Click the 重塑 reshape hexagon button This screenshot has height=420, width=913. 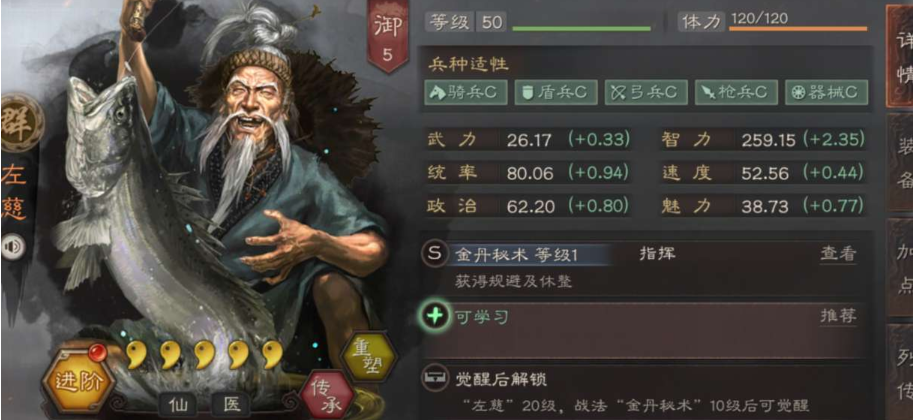[369, 357]
